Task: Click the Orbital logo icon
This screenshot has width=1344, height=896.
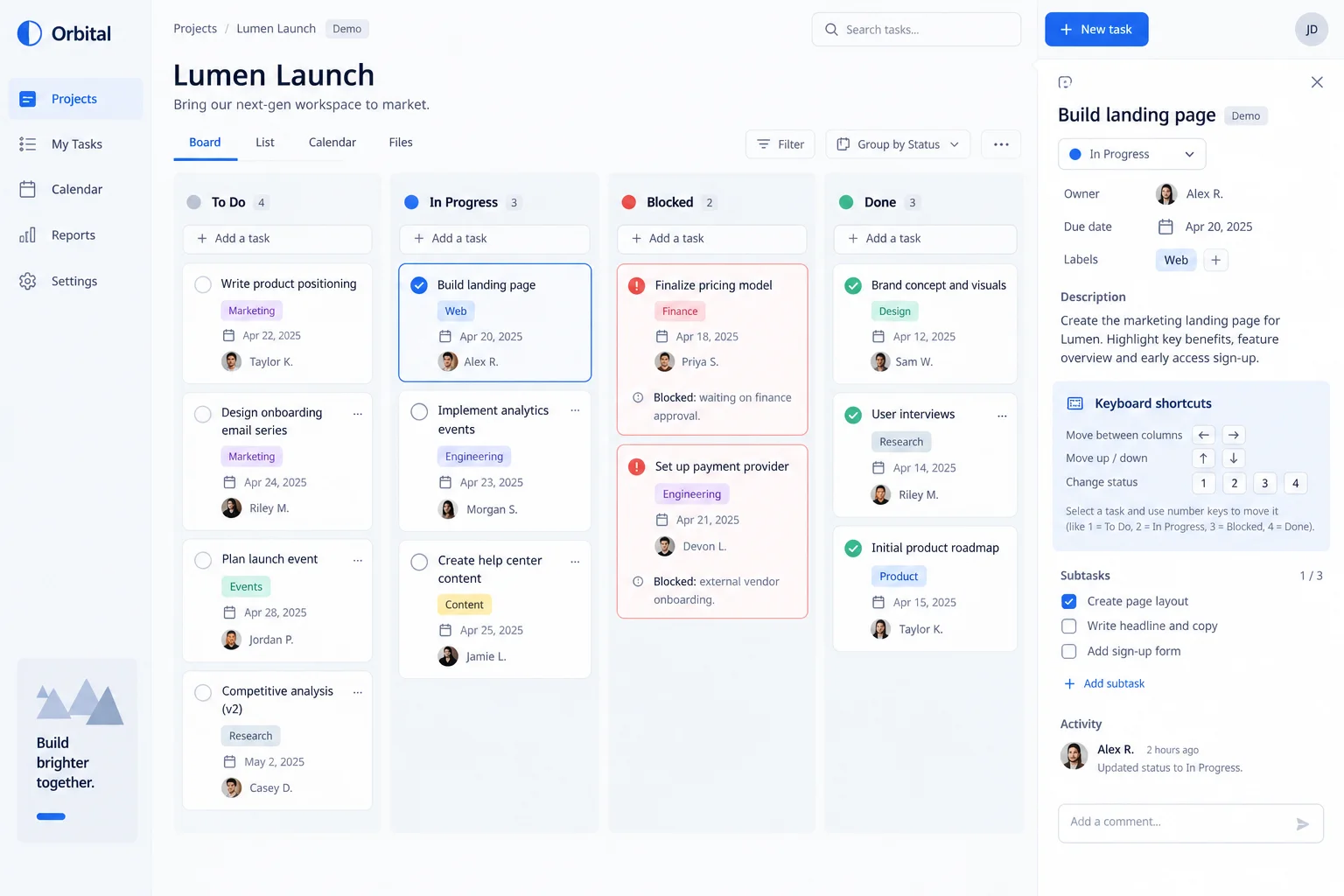Action: pyautogui.click(x=30, y=33)
